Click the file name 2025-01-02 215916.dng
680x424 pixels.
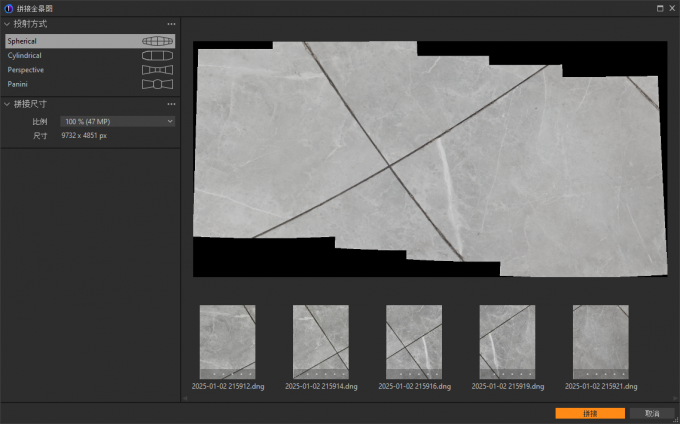coord(415,386)
